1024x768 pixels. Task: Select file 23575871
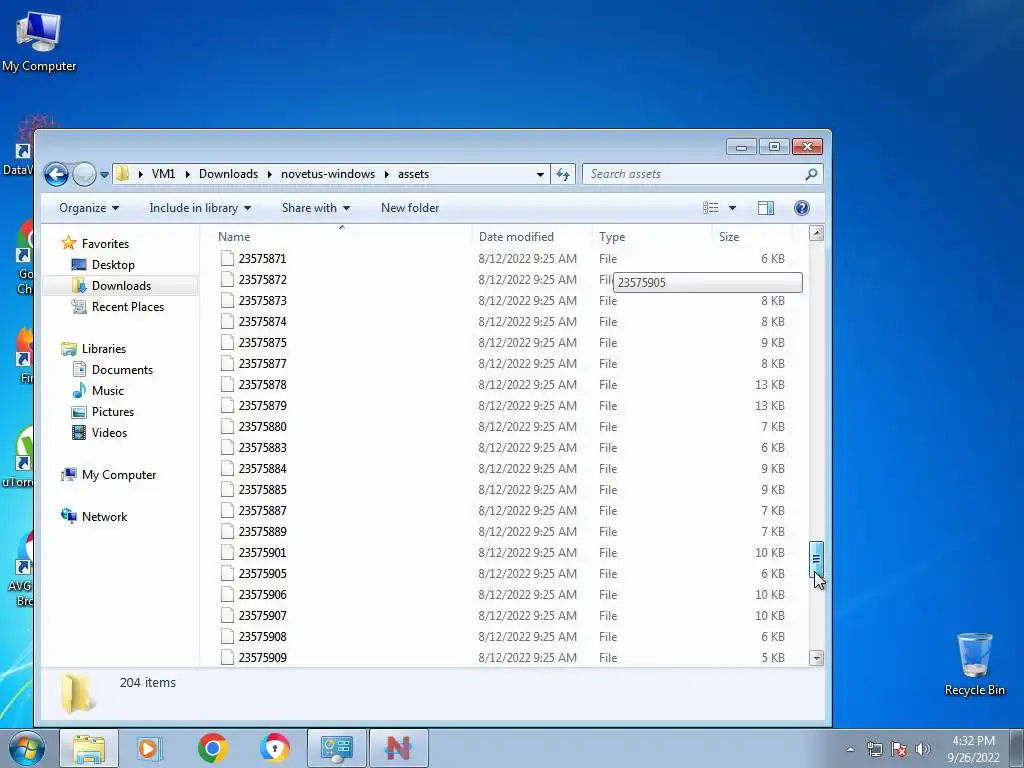[262, 259]
